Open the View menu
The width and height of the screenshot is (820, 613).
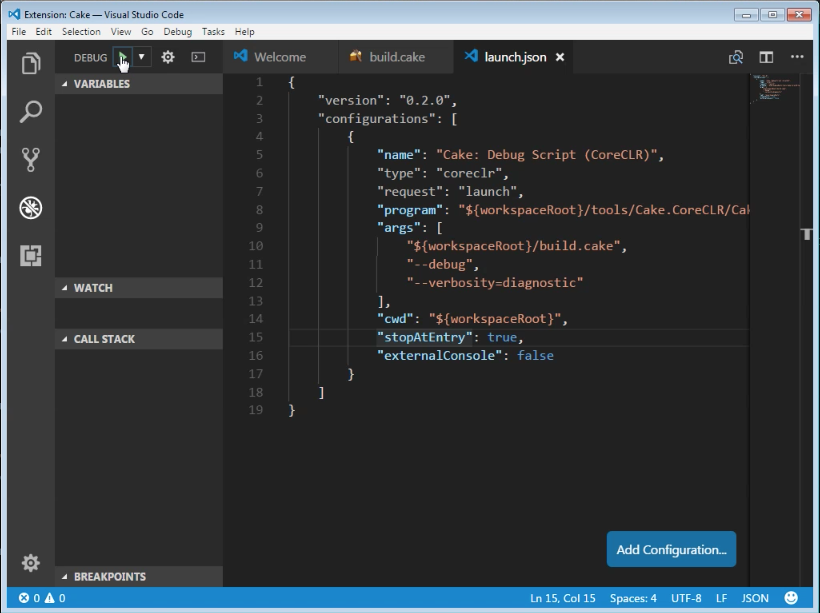121,31
